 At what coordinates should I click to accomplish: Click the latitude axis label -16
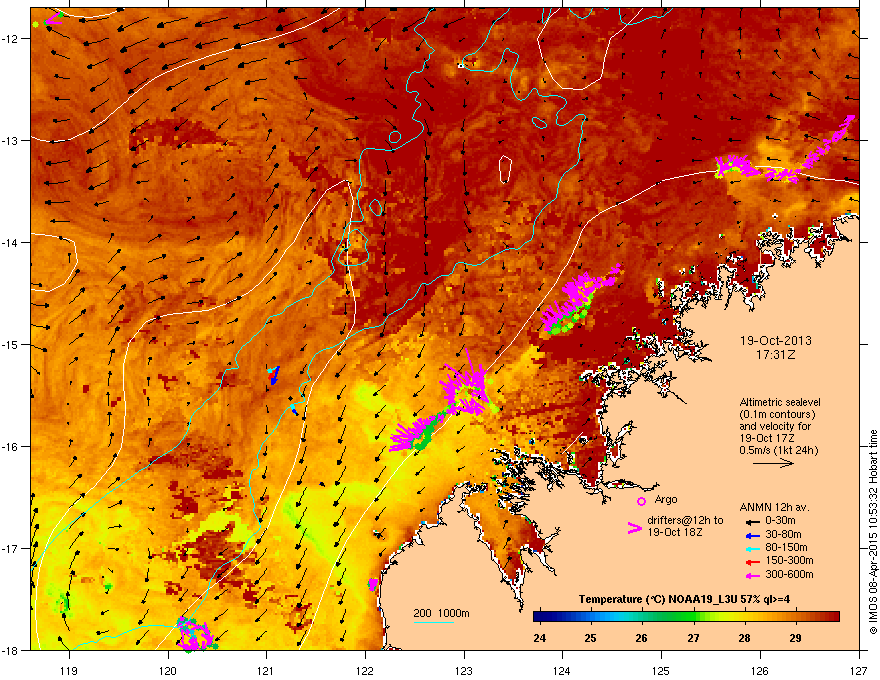(11, 447)
